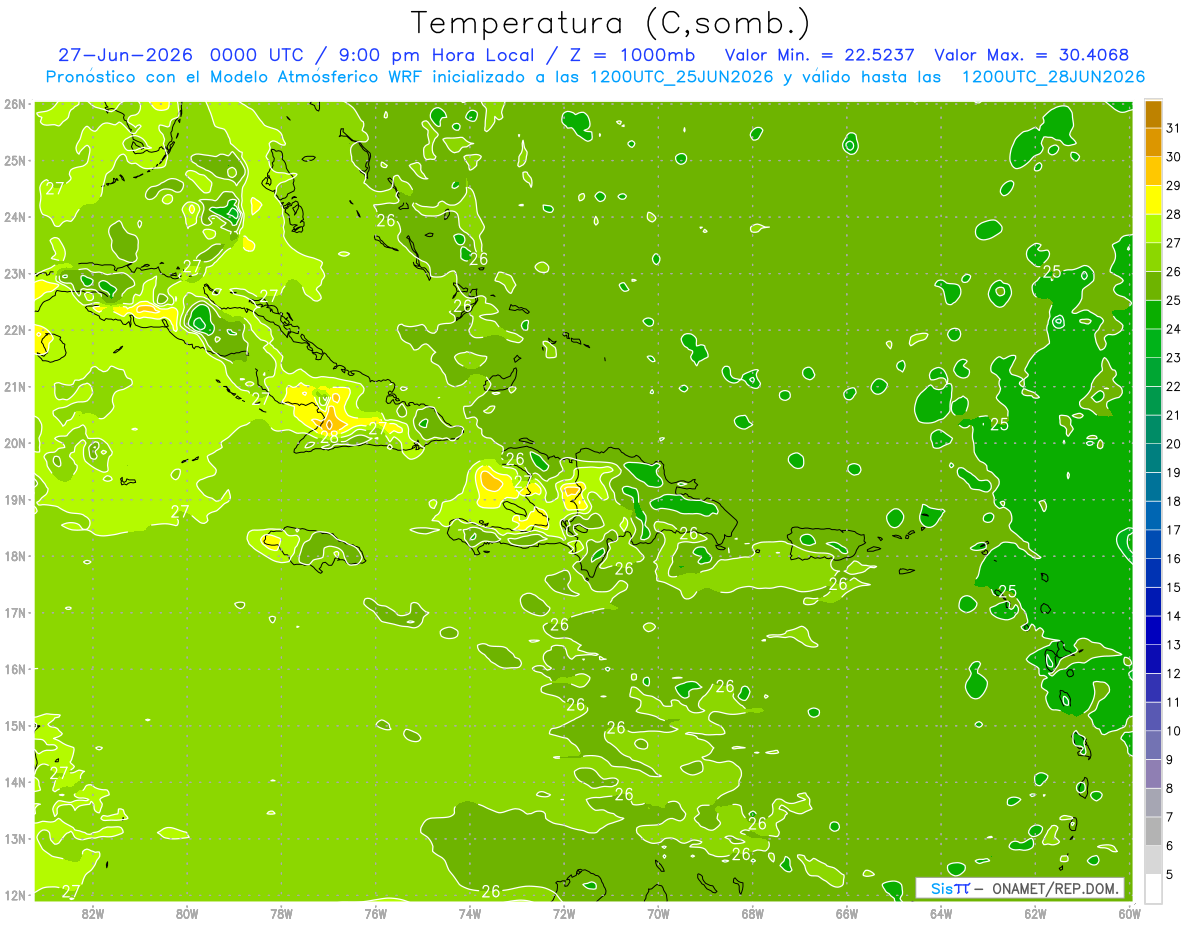Click the "82W" longitude axis label
The height and width of the screenshot is (927, 1200).
click(x=93, y=913)
